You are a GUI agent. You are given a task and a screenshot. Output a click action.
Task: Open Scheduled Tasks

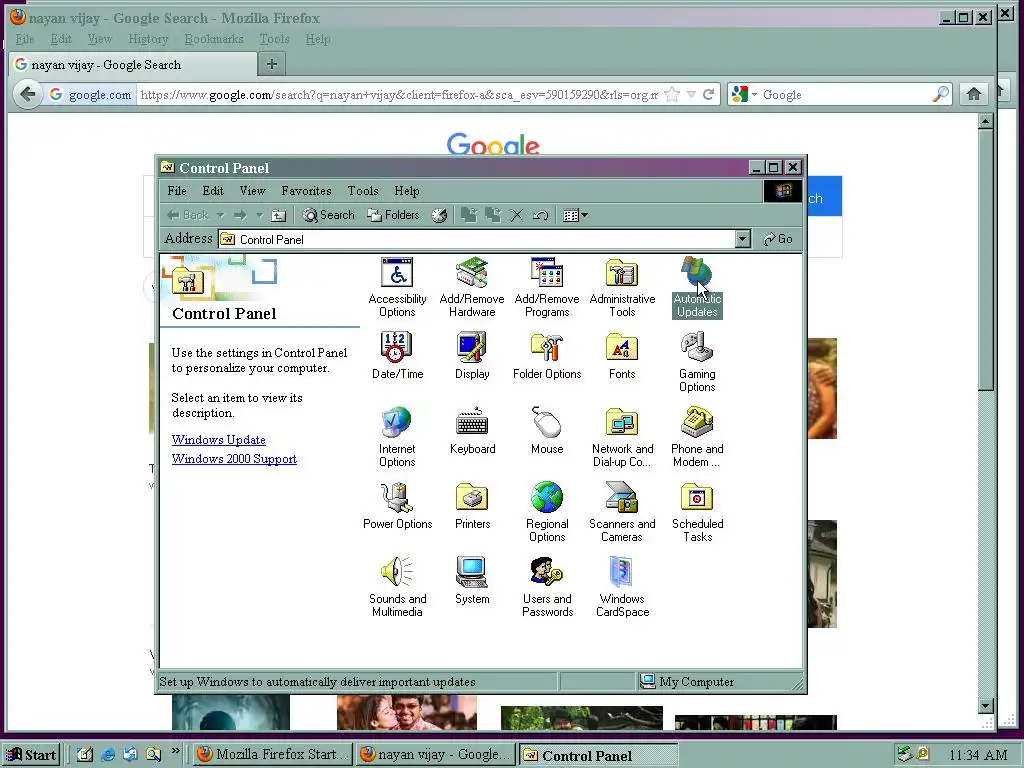[697, 513]
